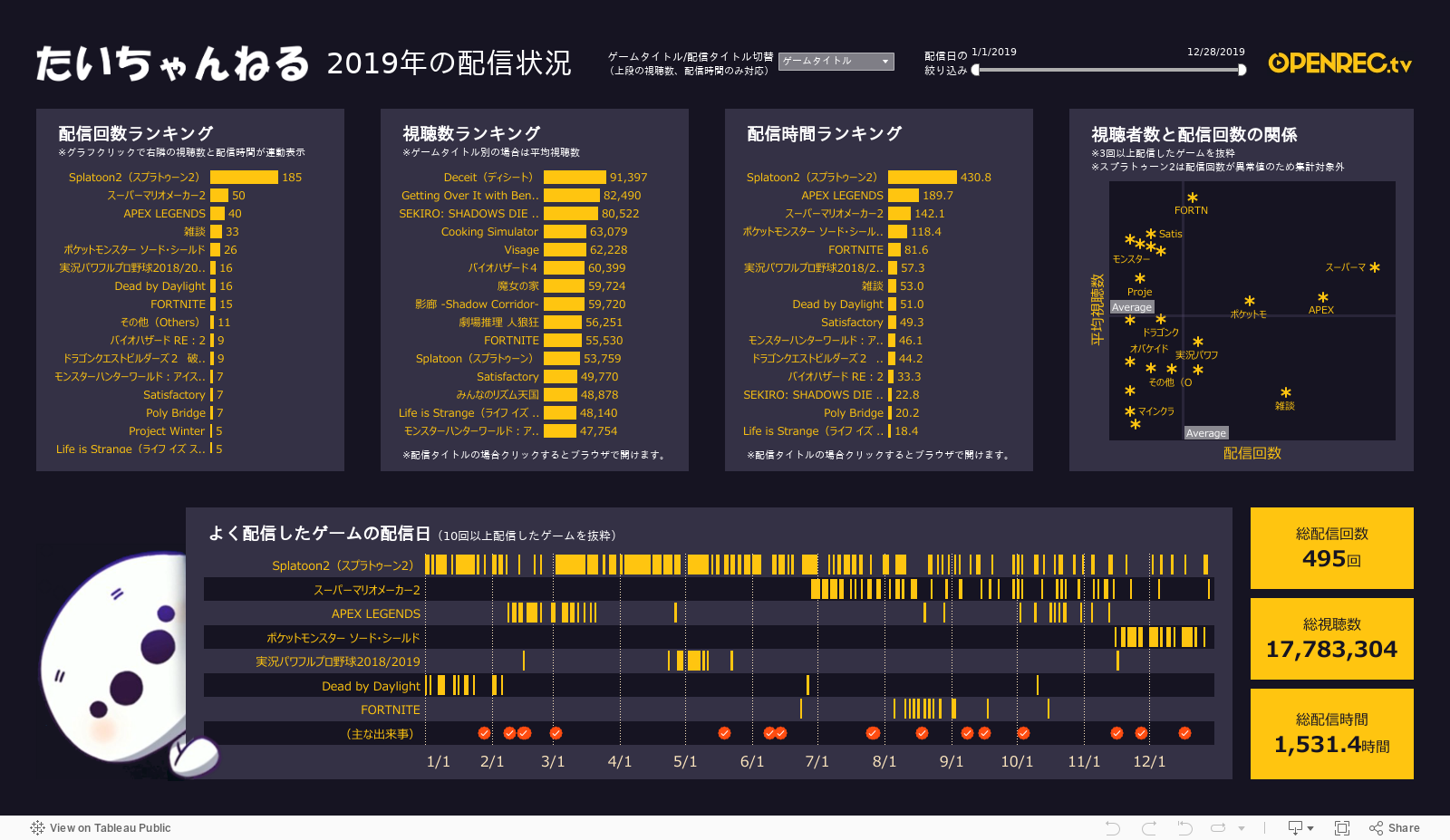Click the FORTN point in scatter plot

tap(1193, 198)
